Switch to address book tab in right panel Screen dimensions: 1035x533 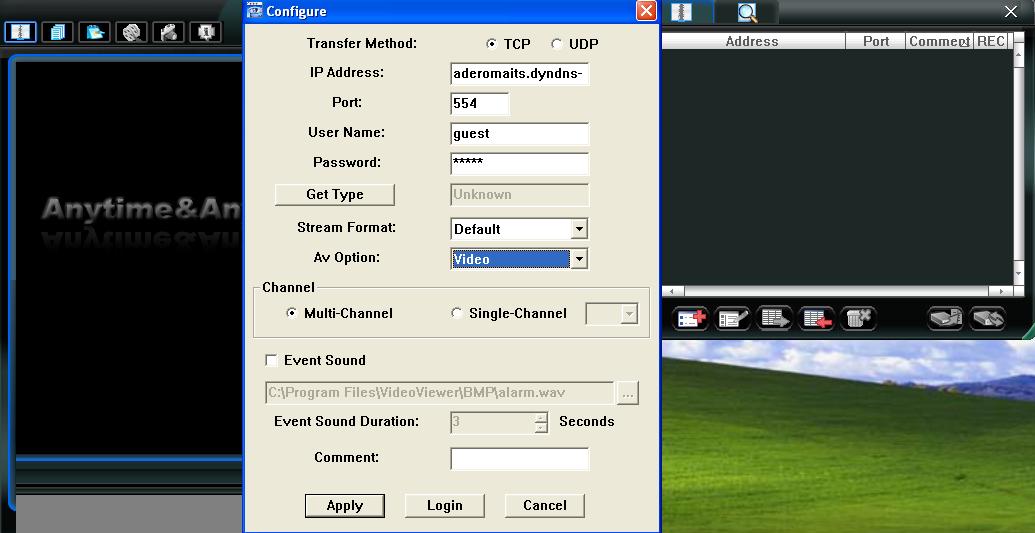(682, 12)
